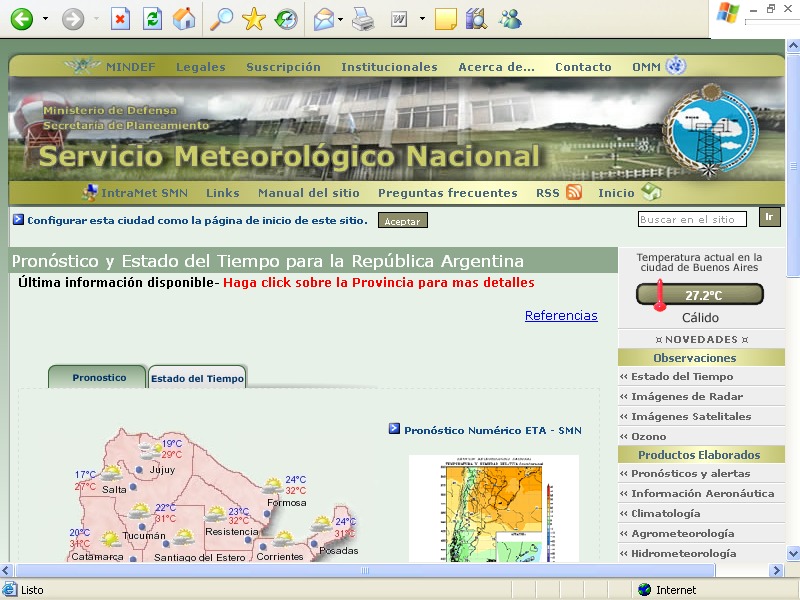The width and height of the screenshot is (800, 600).
Task: Click the Referencias link
Action: [561, 315]
